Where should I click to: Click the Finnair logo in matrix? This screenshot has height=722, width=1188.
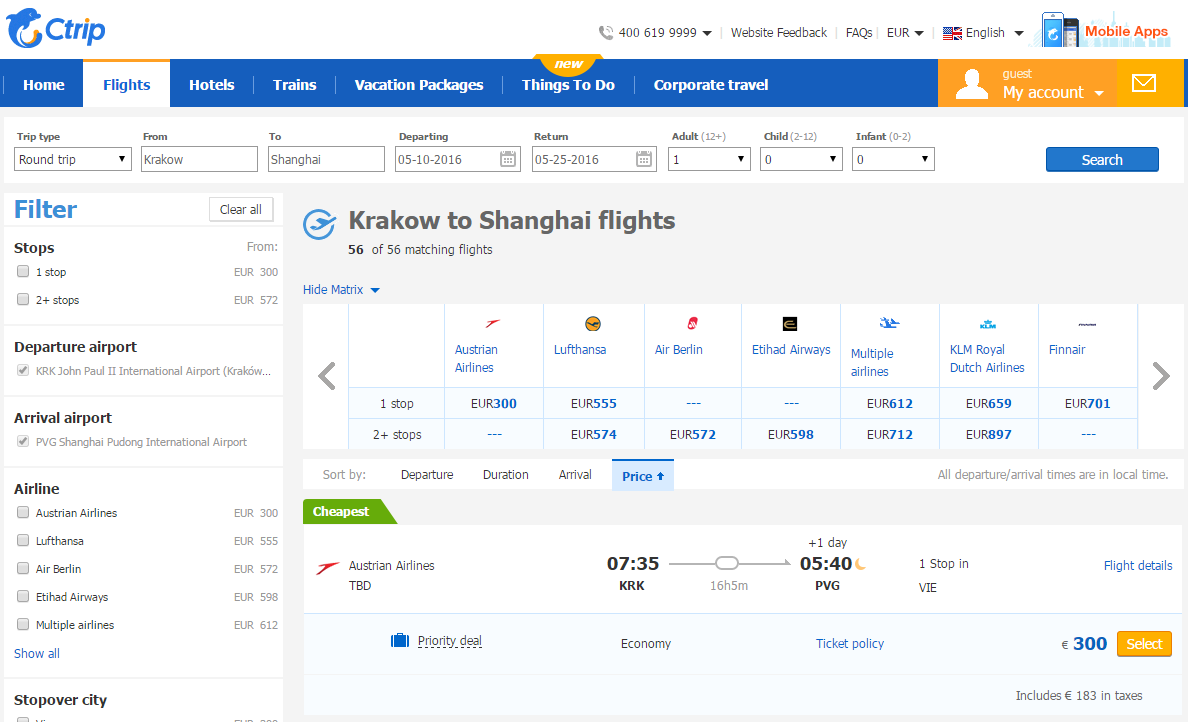click(x=1086, y=324)
